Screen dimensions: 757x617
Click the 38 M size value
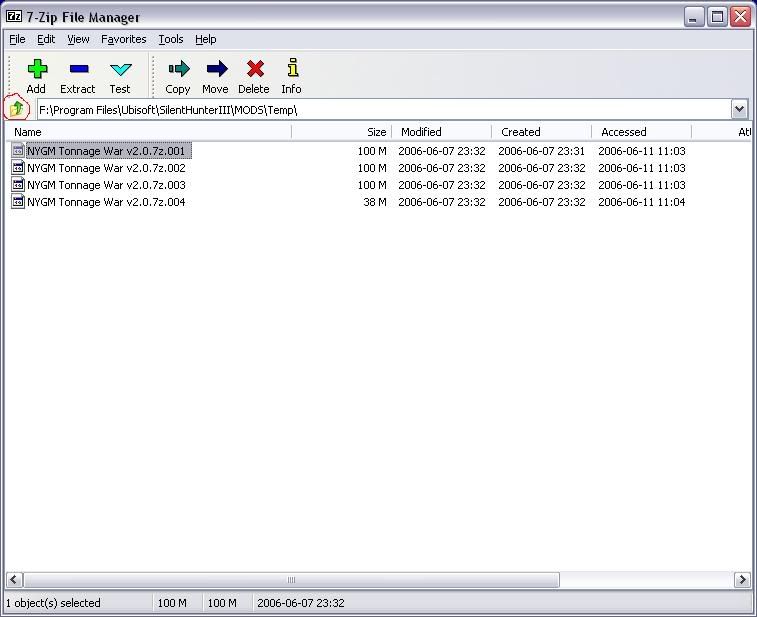coord(375,202)
